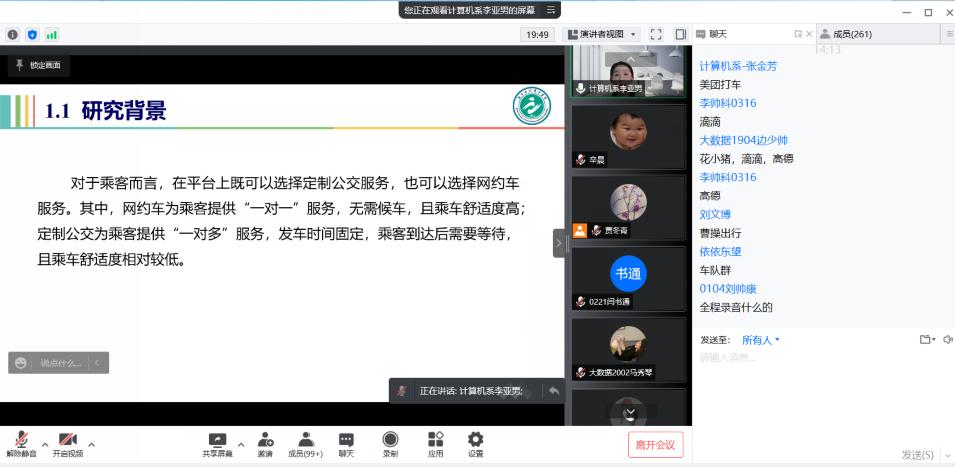Select 大数据2002马秀琴 participant thumbnail
Image resolution: width=955 pixels, height=467 pixels.
pyautogui.click(x=629, y=350)
